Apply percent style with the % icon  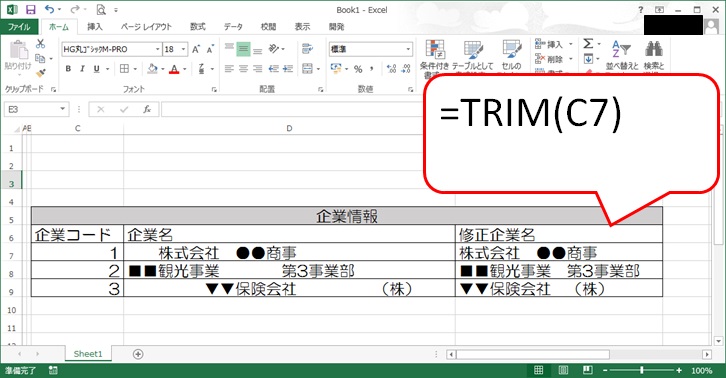coord(358,69)
